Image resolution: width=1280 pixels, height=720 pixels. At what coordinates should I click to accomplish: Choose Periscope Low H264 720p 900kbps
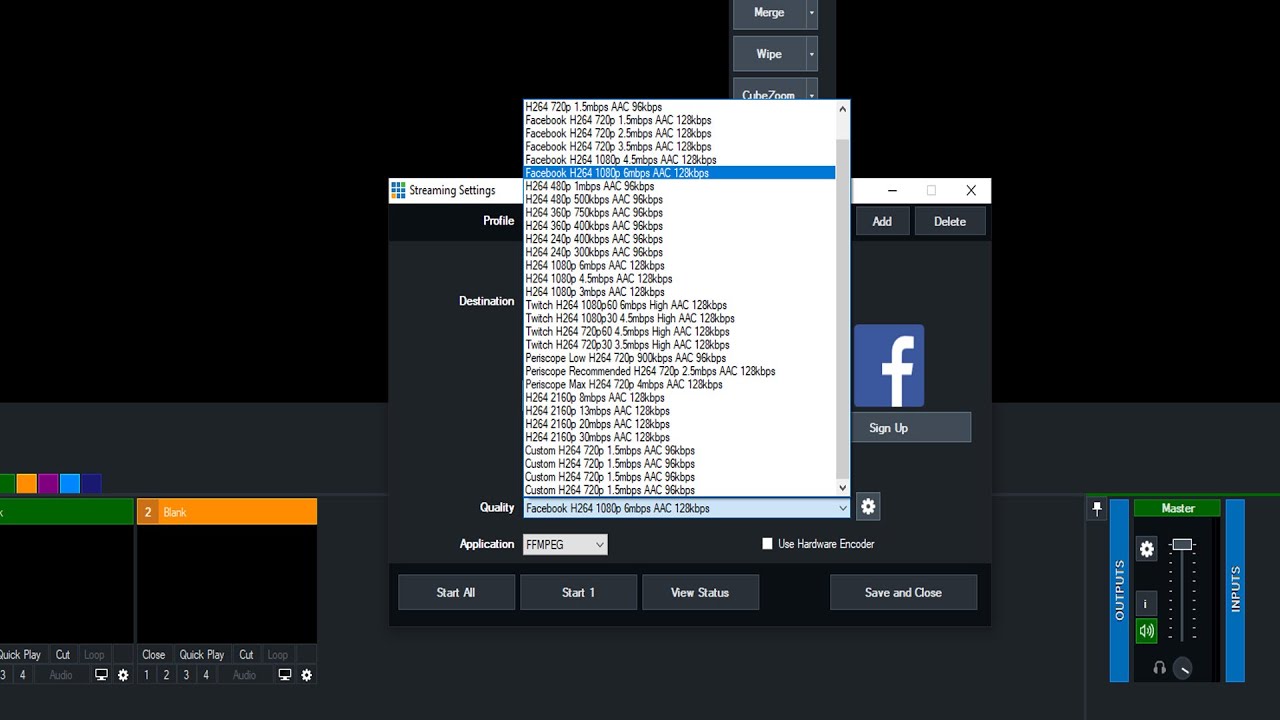[679, 358]
